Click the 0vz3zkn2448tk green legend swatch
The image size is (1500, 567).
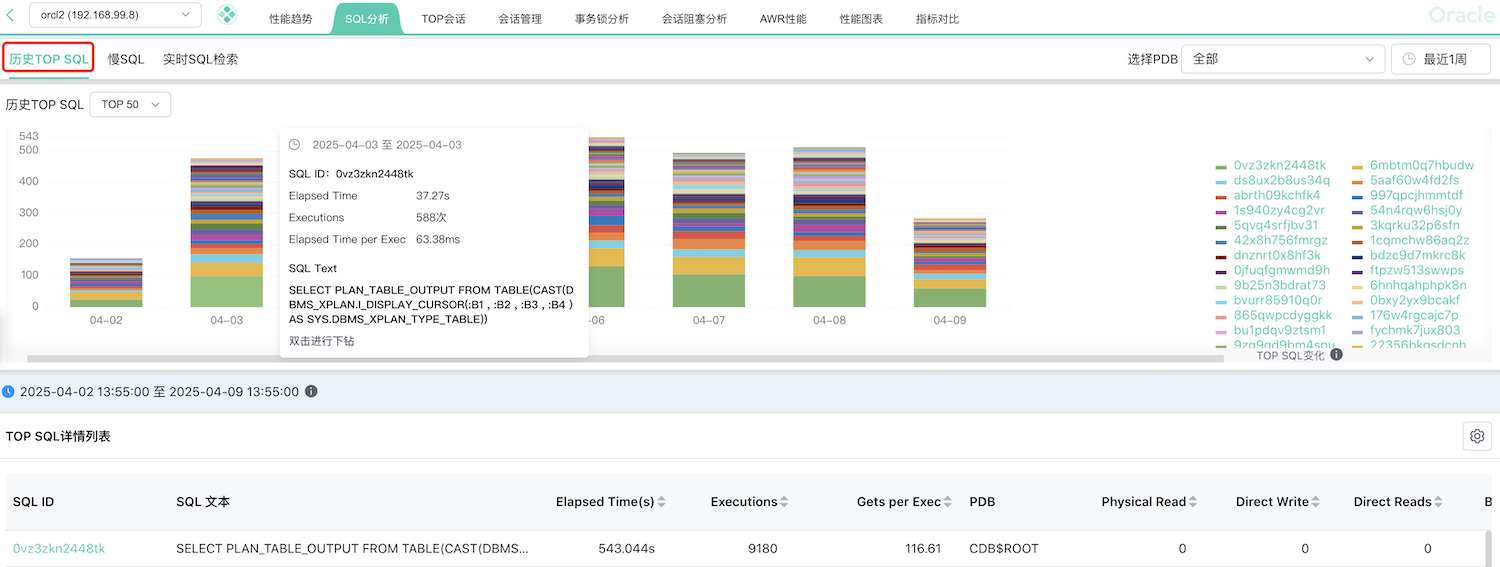pyautogui.click(x=1221, y=166)
